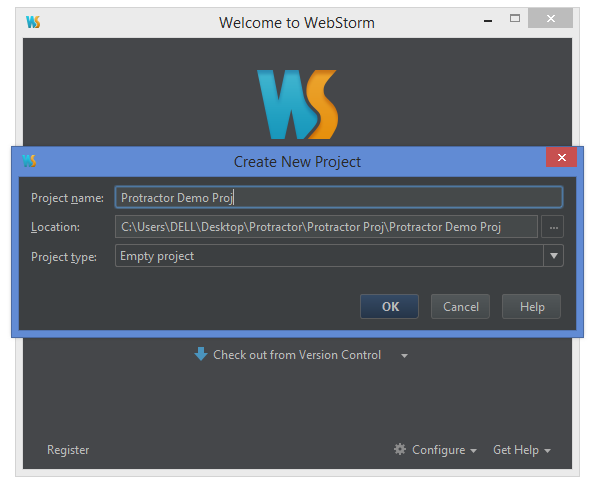The width and height of the screenshot is (597, 487).
Task: Focus the Project name input field
Action: click(339, 197)
